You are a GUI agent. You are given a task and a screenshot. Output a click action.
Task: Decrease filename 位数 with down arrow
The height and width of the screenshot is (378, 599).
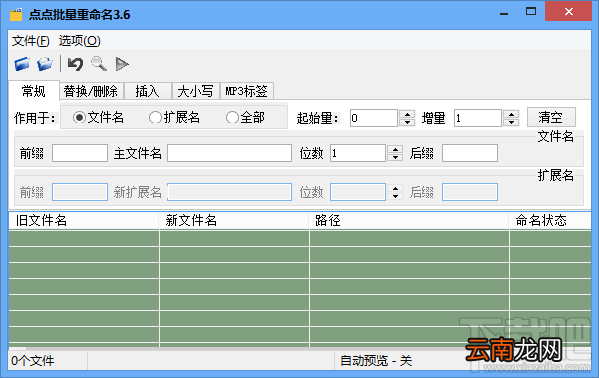pyautogui.click(x=395, y=157)
